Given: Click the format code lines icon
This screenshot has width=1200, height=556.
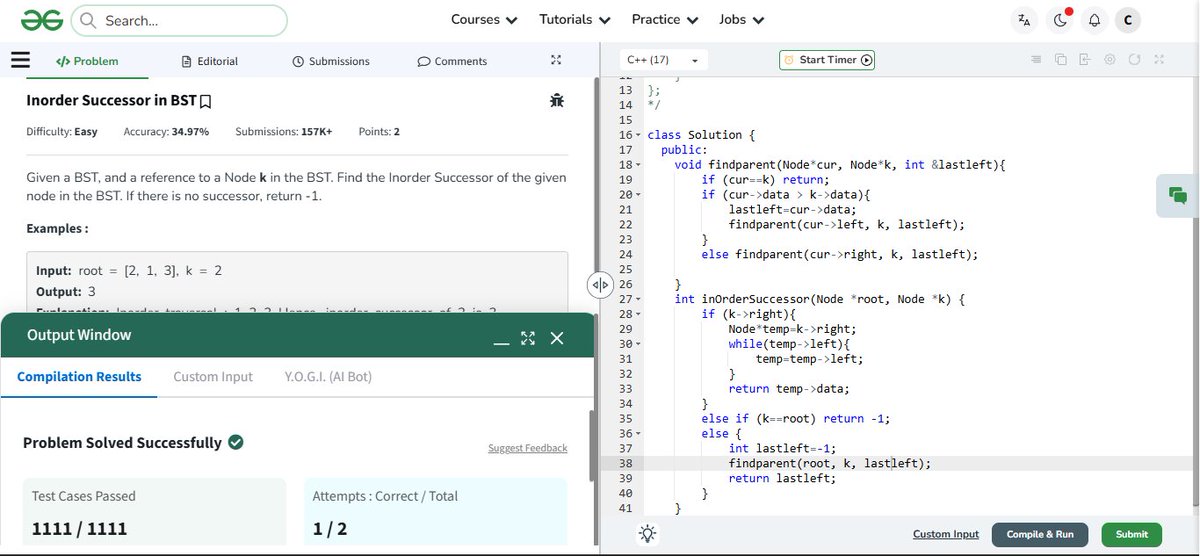Looking at the screenshot, I should pyautogui.click(x=1036, y=60).
